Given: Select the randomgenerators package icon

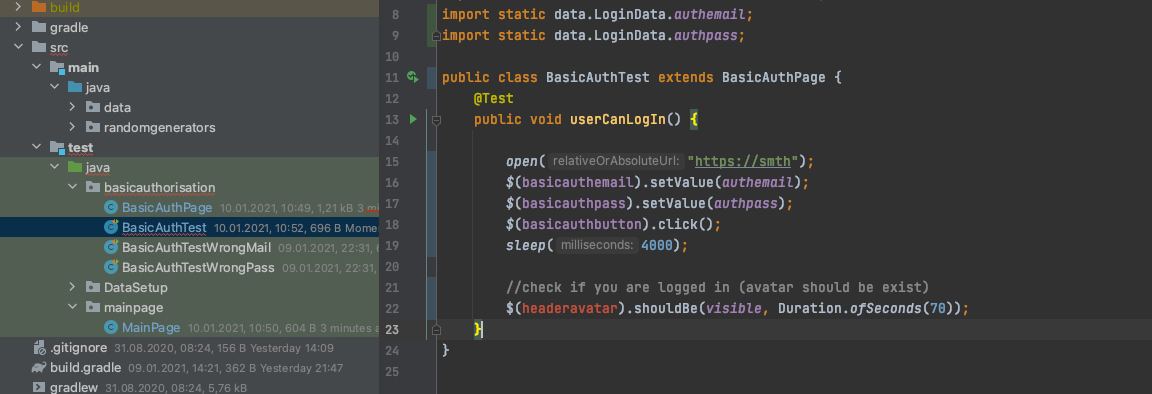Looking at the screenshot, I should coord(93,127).
